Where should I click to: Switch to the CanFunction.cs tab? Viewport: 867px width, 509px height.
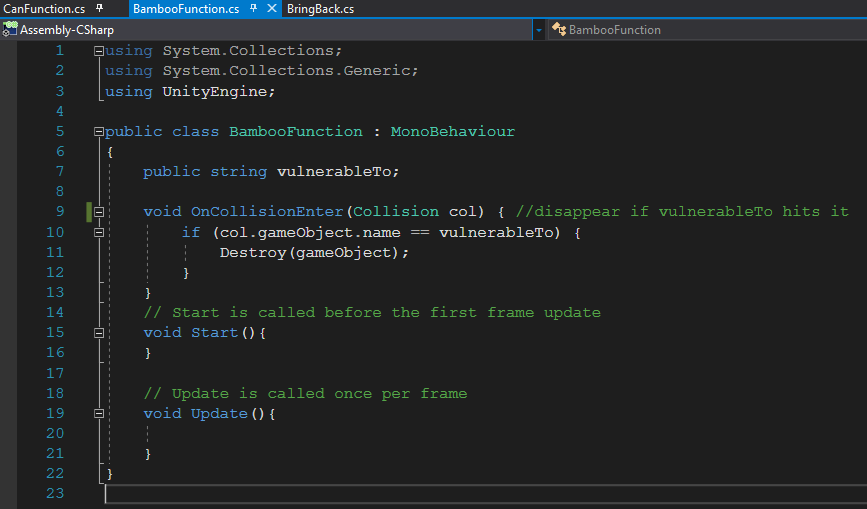pyautogui.click(x=44, y=9)
